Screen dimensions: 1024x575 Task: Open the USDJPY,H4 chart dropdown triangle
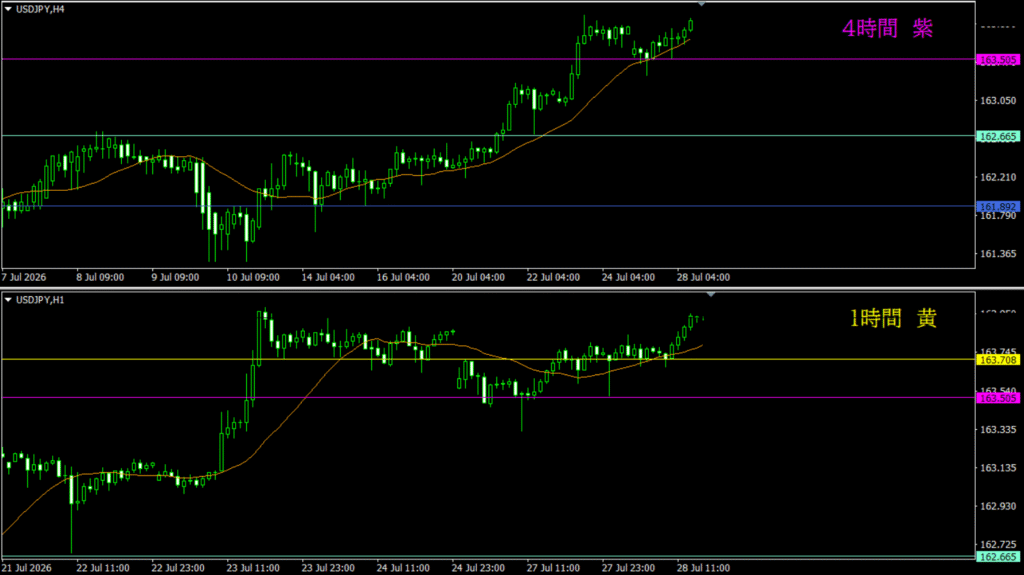click(8, 9)
